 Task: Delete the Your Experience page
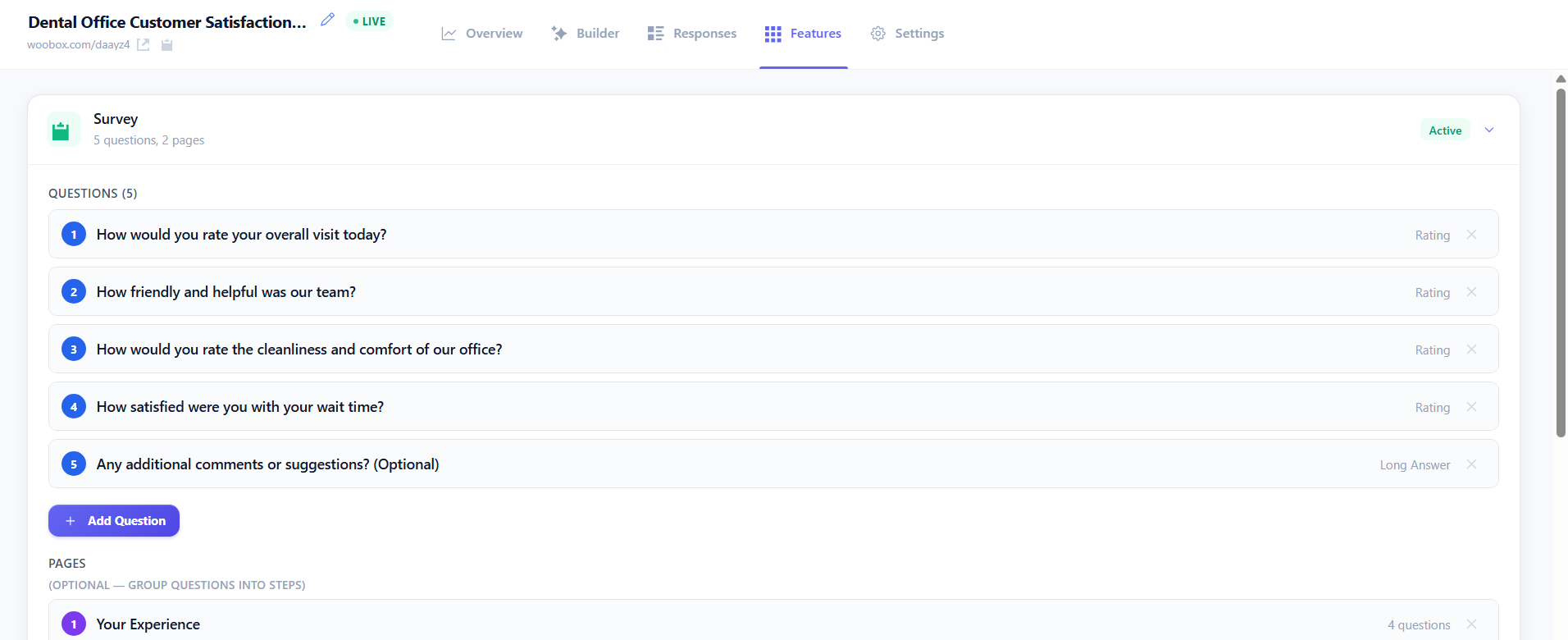point(1471,624)
